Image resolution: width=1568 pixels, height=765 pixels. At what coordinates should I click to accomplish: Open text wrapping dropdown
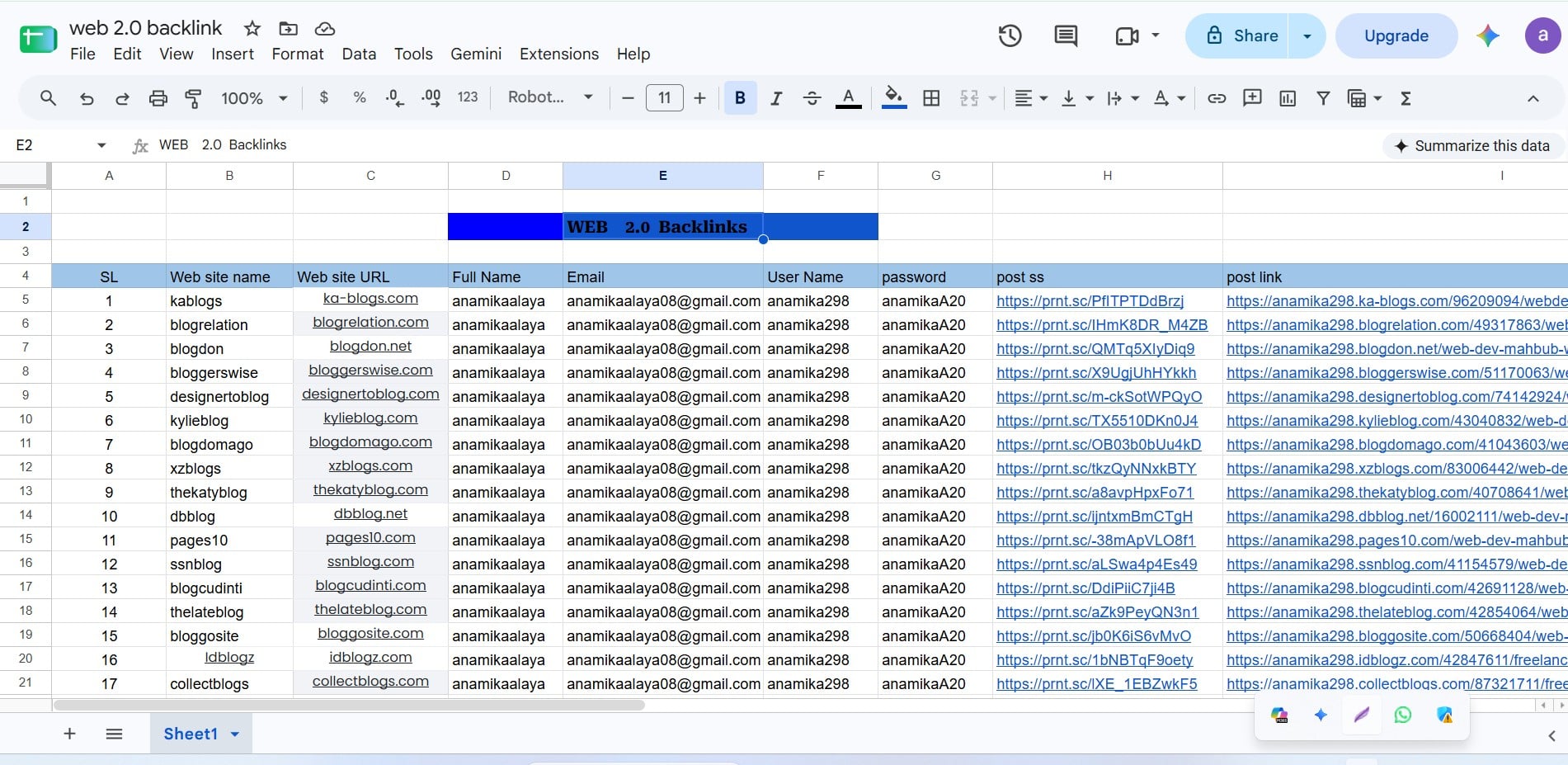[1123, 98]
